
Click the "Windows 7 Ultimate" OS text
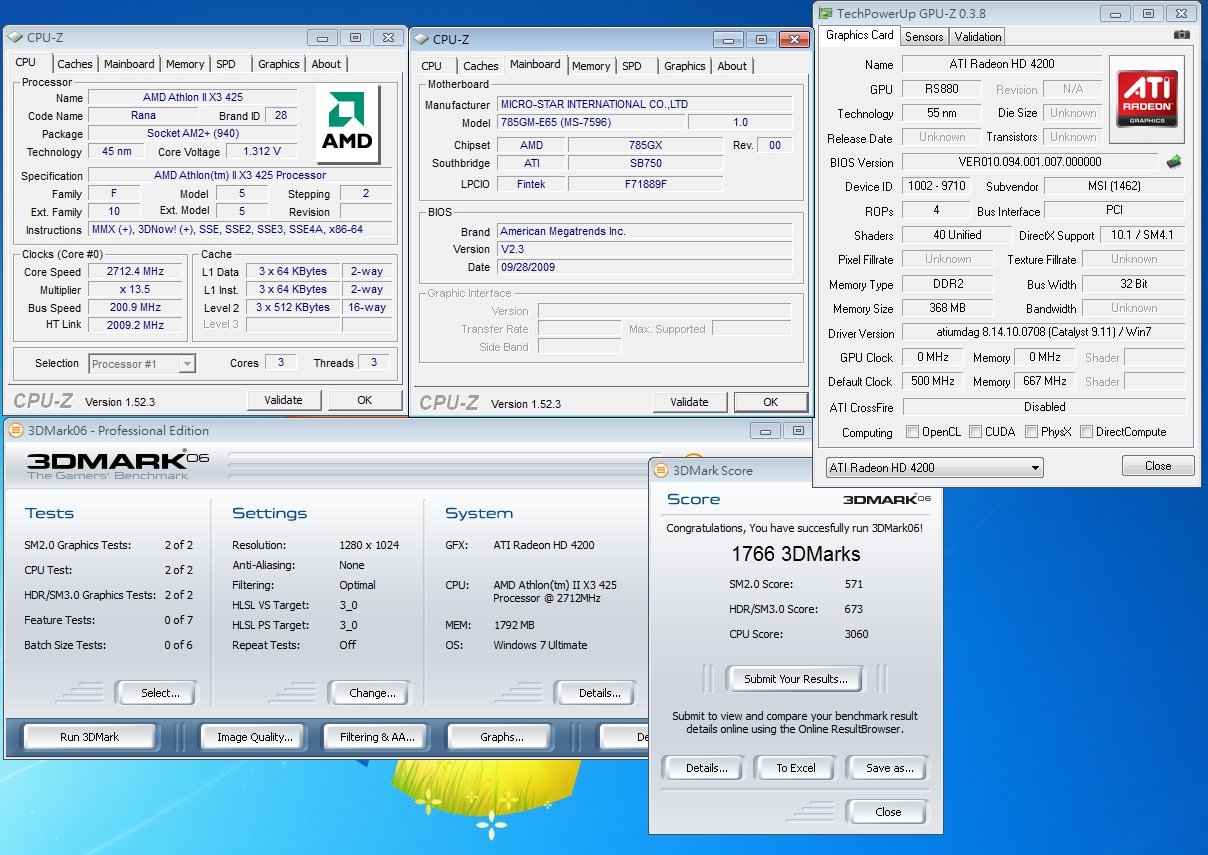coord(540,645)
